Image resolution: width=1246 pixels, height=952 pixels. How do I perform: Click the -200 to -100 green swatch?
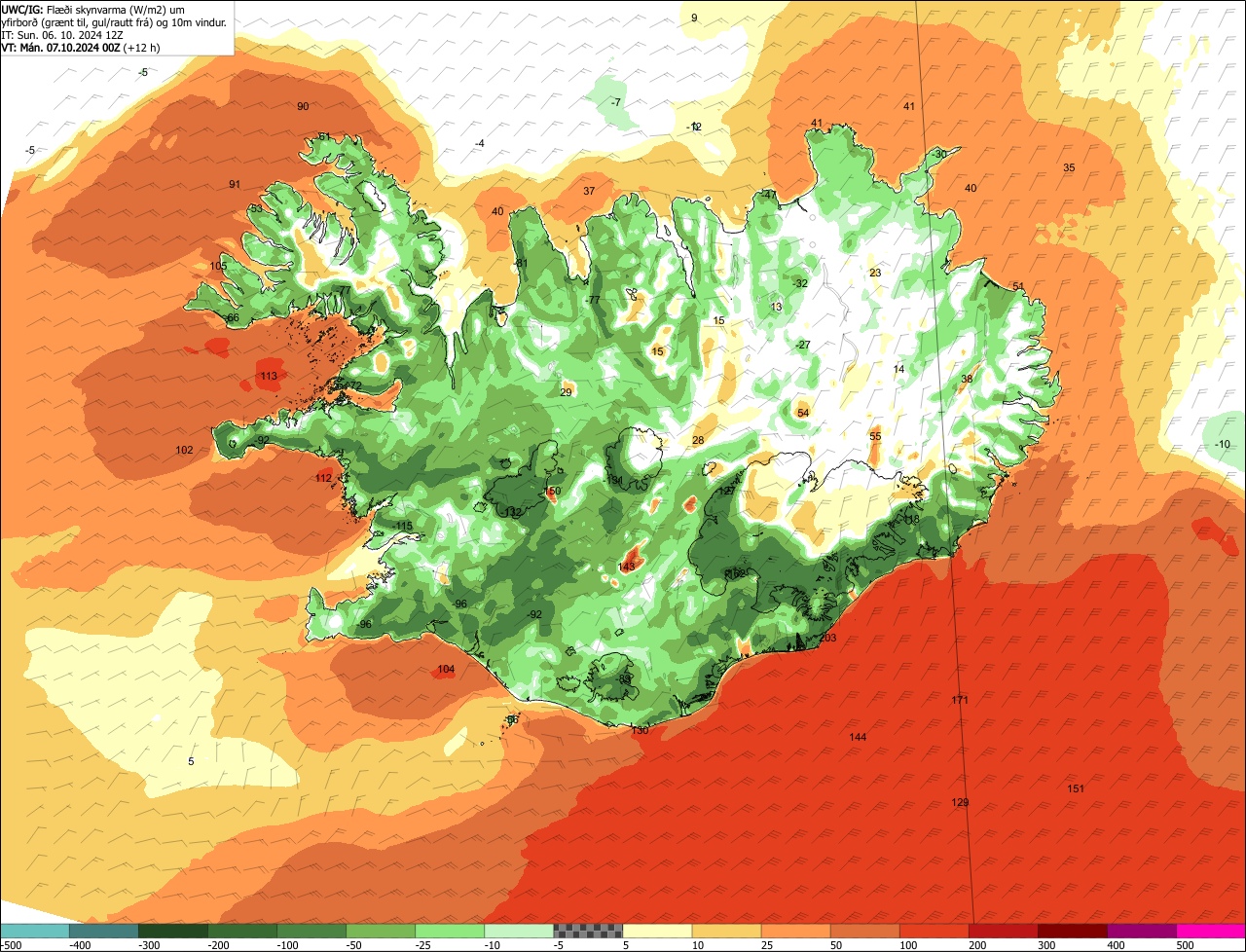point(241,930)
